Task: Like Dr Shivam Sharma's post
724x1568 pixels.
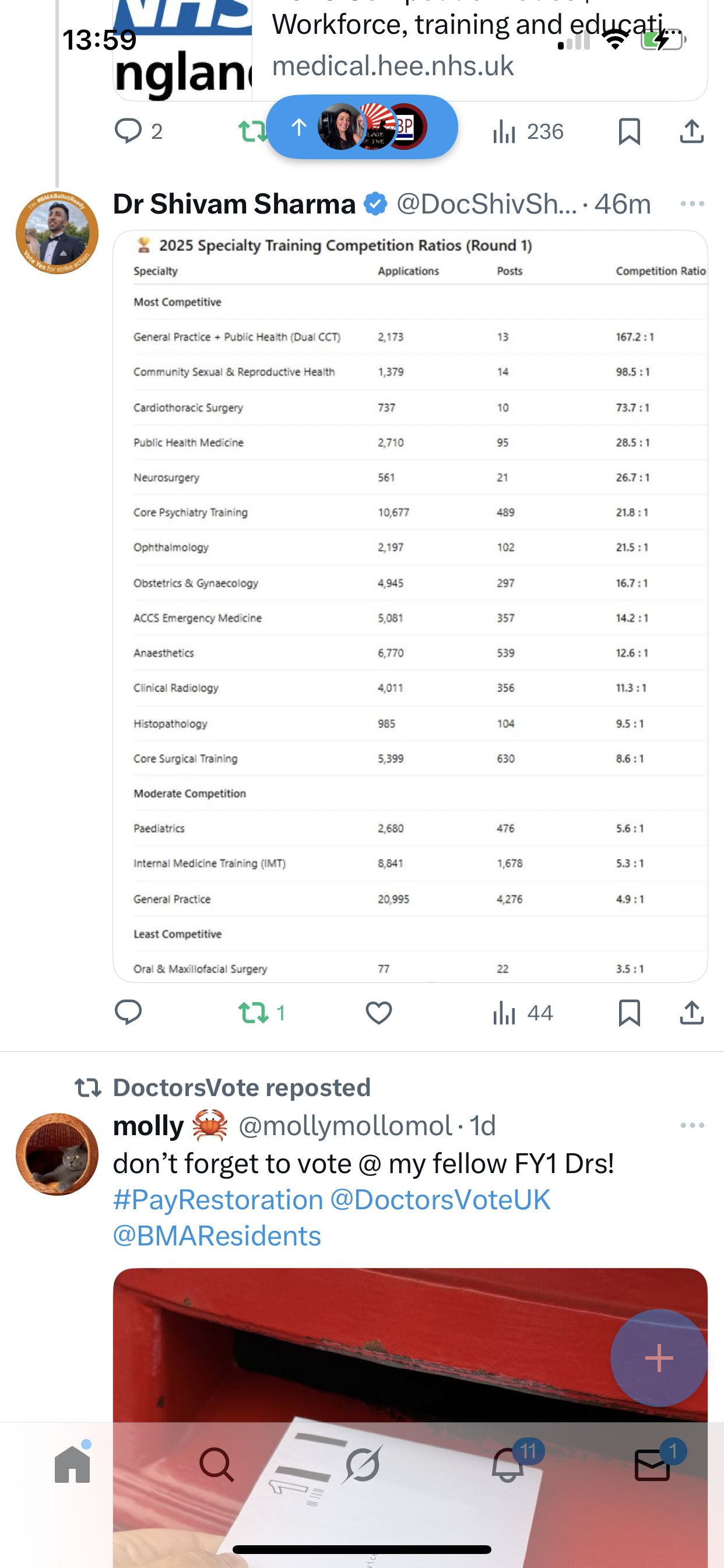Action: [378, 1012]
